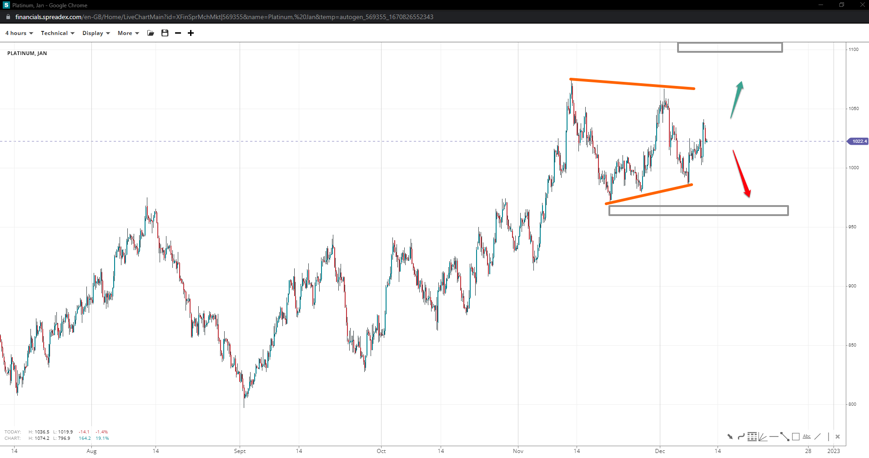The width and height of the screenshot is (869, 458).
Task: Select the arrow drawing tool
Action: [x=730, y=437]
